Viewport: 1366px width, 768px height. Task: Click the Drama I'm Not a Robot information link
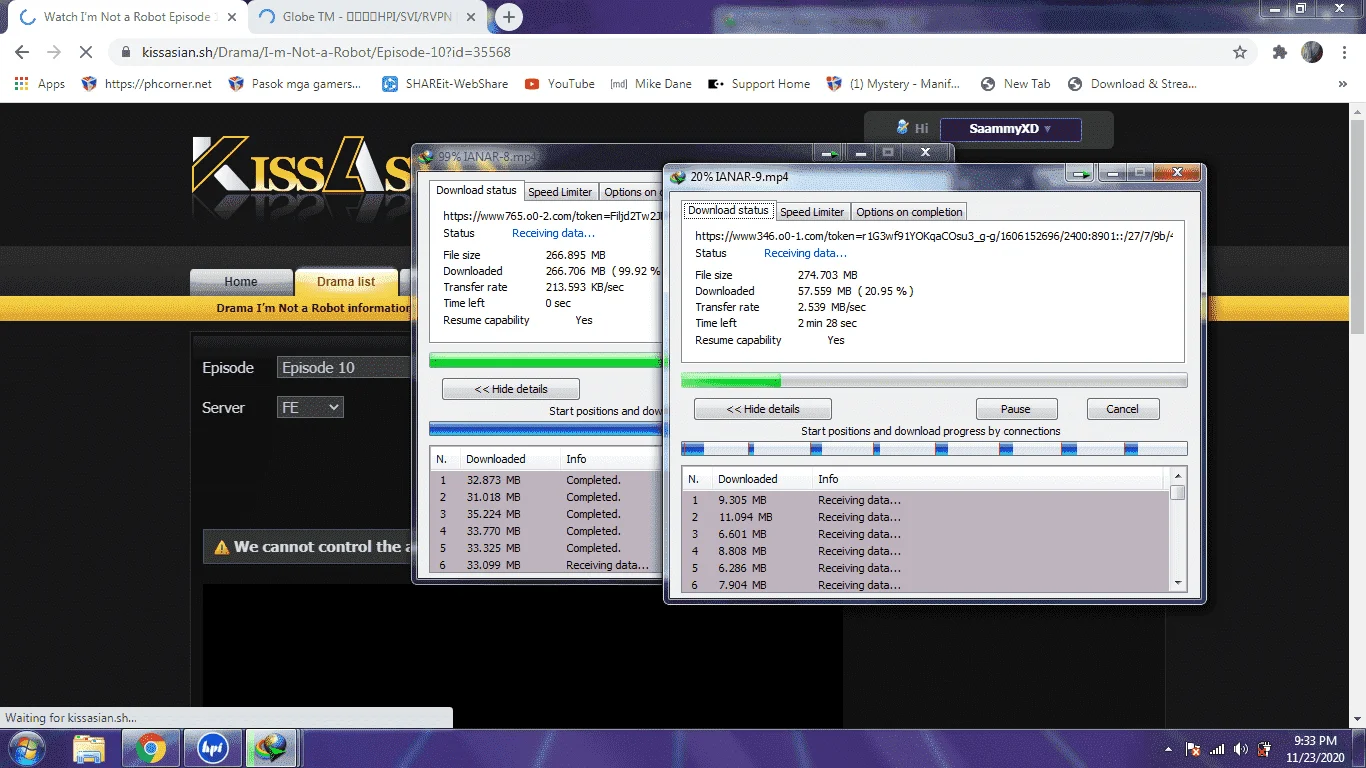click(x=313, y=308)
